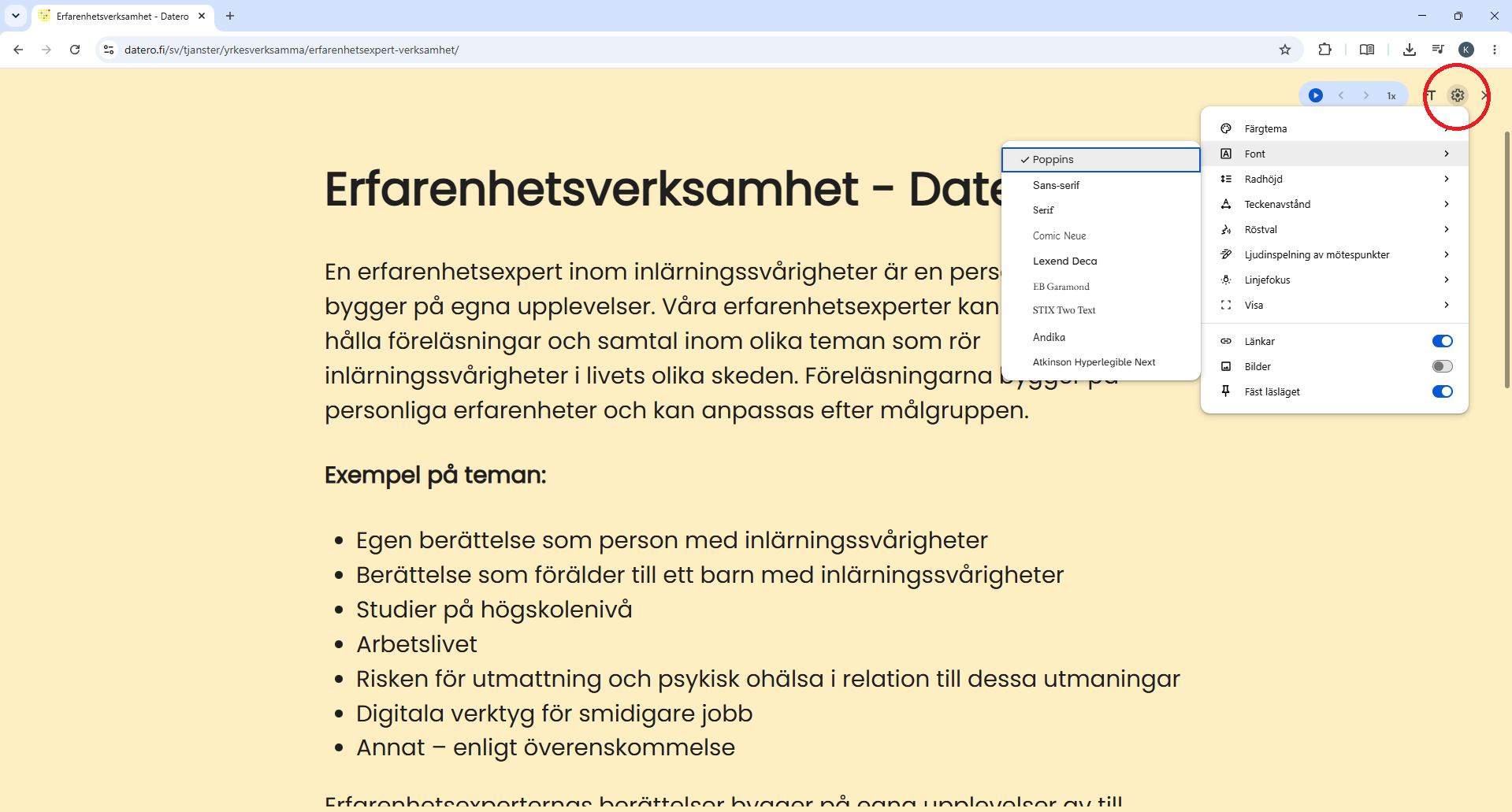Image resolution: width=1512 pixels, height=812 pixels.
Task: Open the browser downloads icon
Action: pos(1410,50)
